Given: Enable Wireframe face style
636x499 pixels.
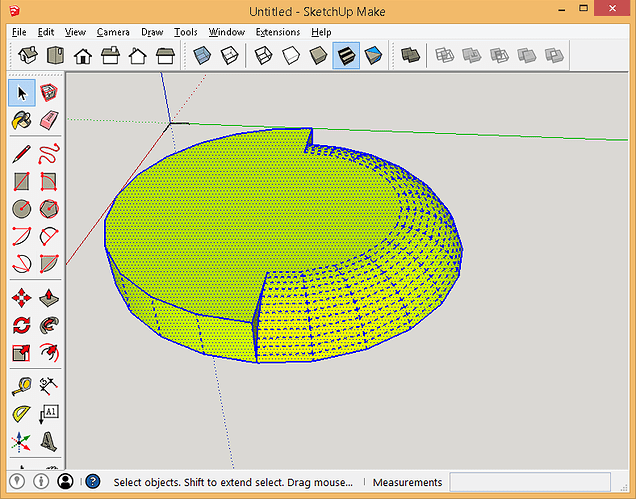Looking at the screenshot, I should [263, 56].
